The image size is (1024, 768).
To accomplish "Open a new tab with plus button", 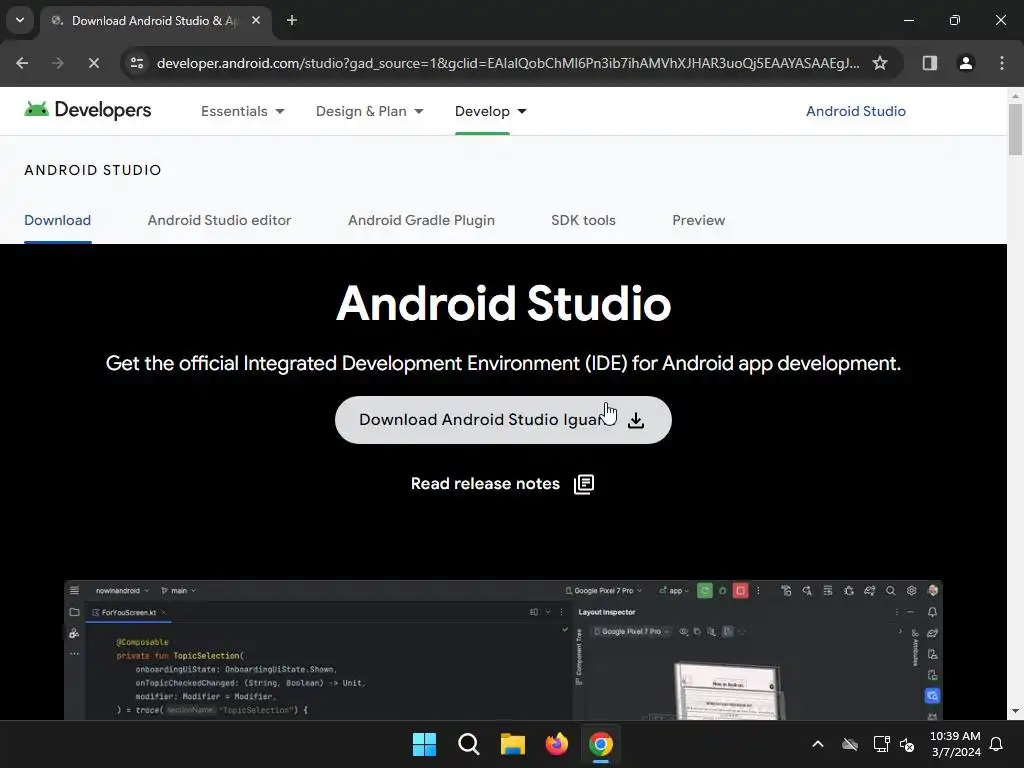I will tap(292, 20).
